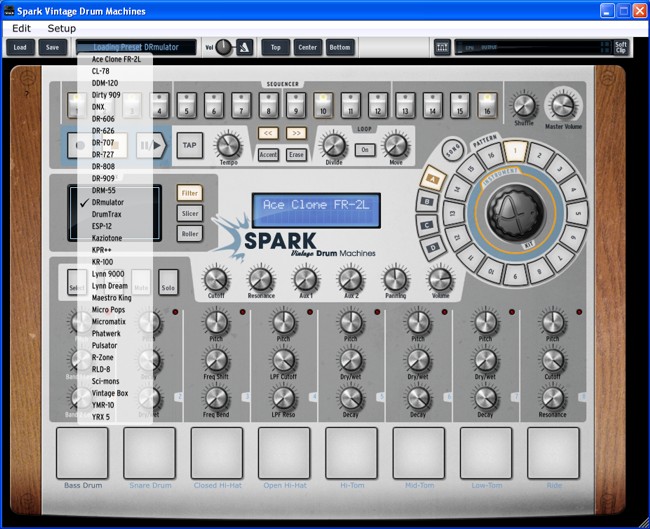Open the preset name dropdown field
This screenshot has height=529, width=650.
(x=136, y=47)
